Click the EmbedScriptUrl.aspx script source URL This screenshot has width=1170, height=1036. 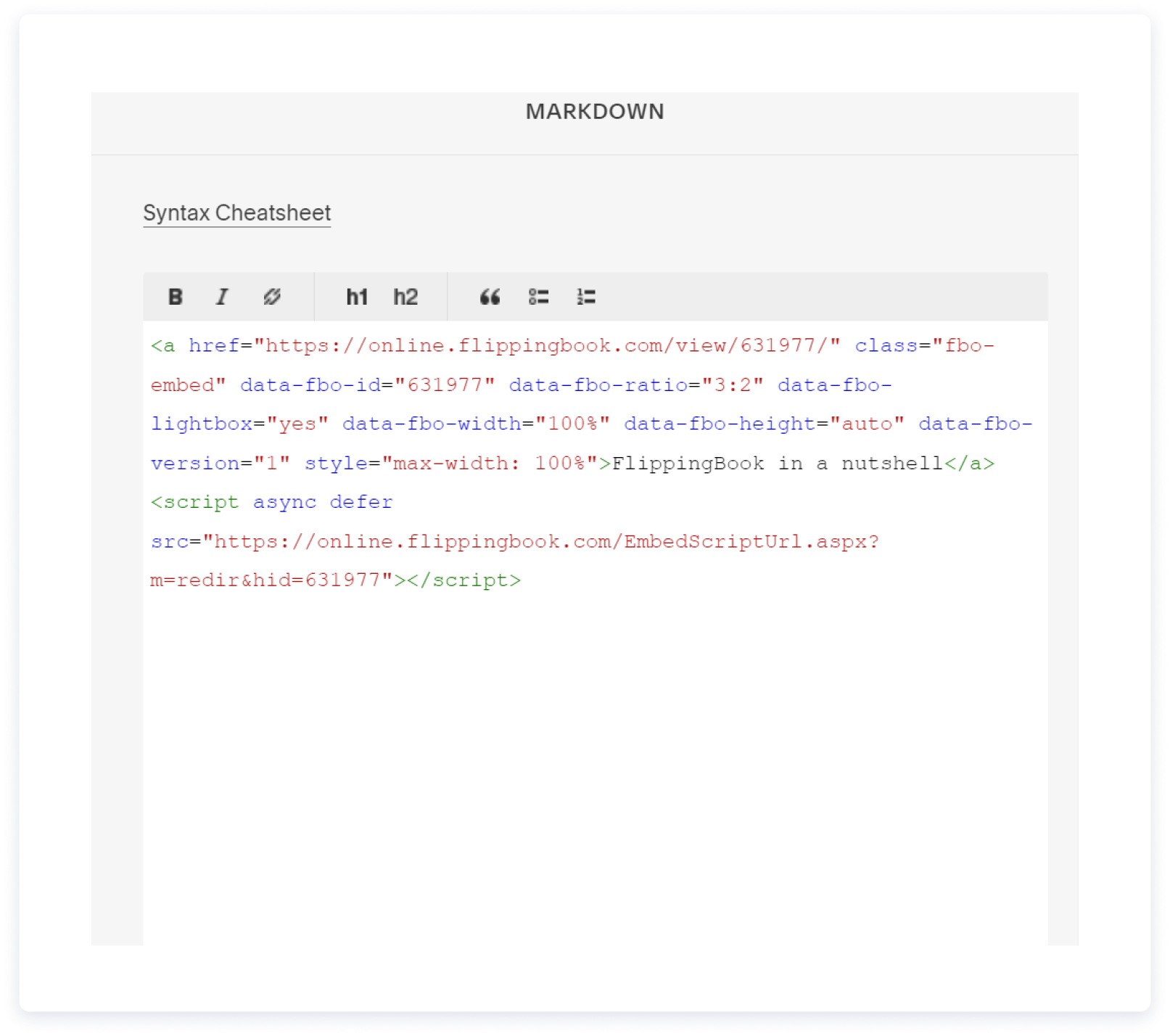(540, 542)
